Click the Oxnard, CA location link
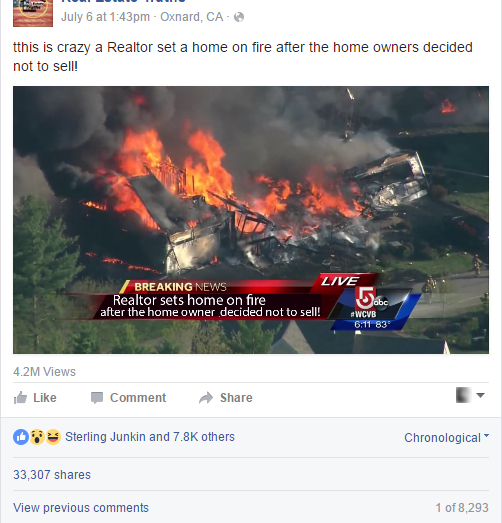502x523 pixels. coord(191,17)
